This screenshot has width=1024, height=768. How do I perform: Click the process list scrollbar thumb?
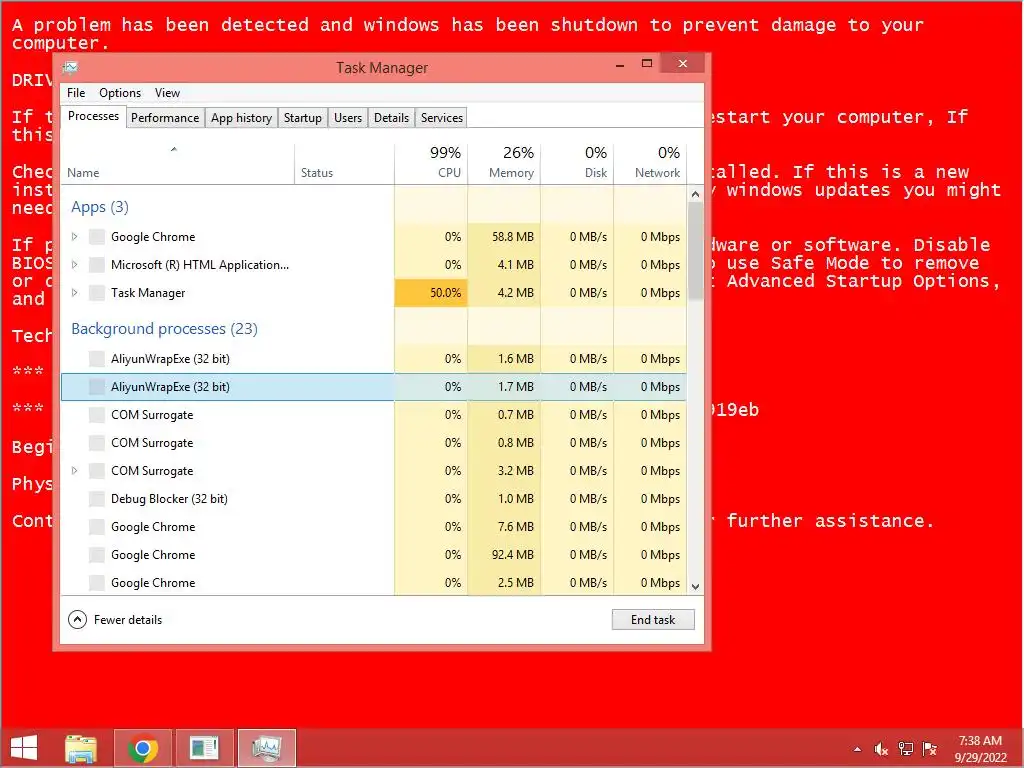[x=696, y=251]
